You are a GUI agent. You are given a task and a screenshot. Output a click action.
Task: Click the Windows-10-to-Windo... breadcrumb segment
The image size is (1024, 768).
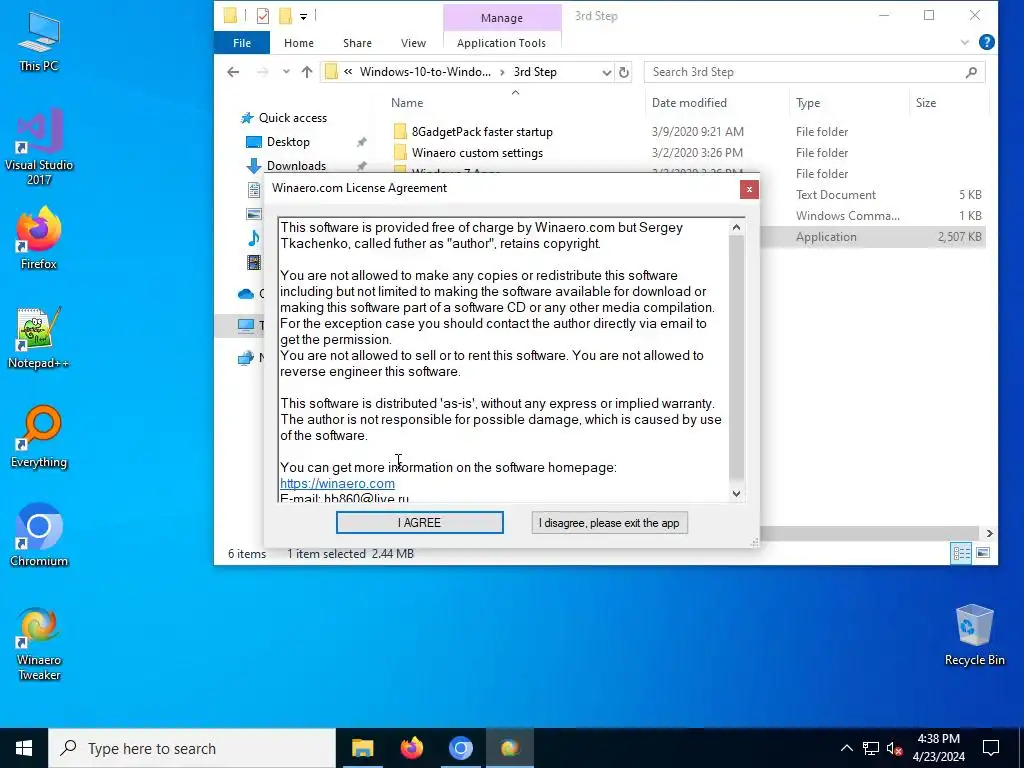pos(425,72)
